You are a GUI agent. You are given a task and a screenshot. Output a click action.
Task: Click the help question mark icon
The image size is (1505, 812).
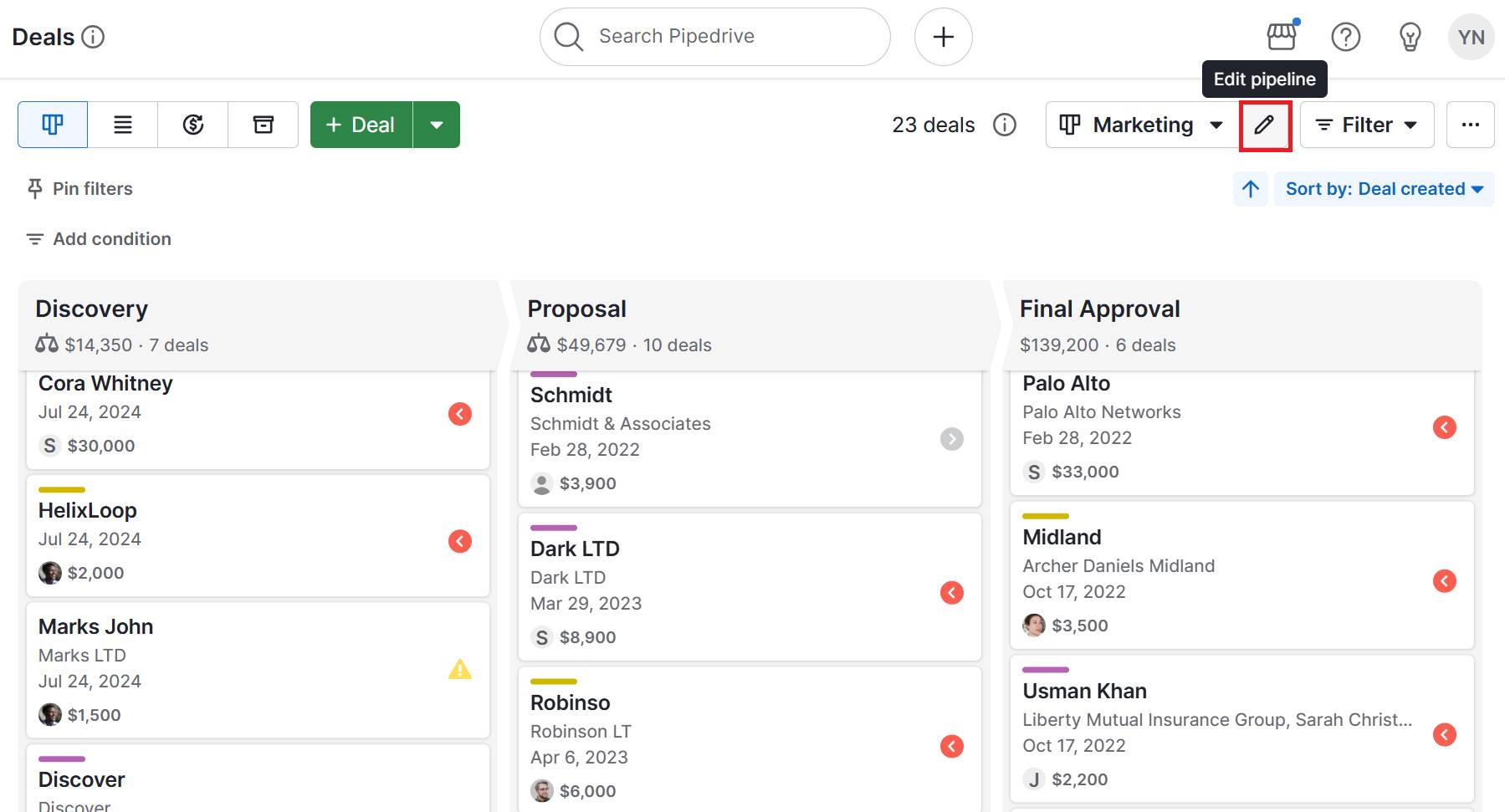1345,36
